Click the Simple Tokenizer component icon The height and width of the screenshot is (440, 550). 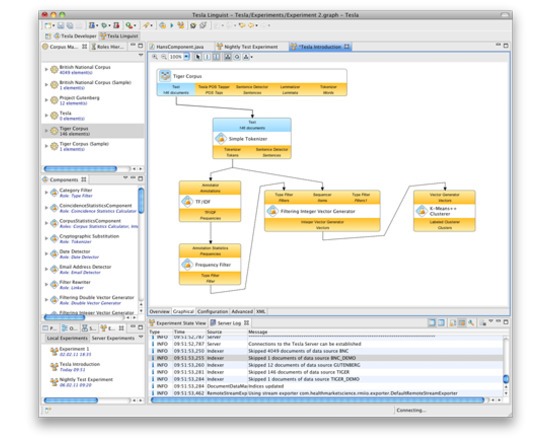click(221, 139)
